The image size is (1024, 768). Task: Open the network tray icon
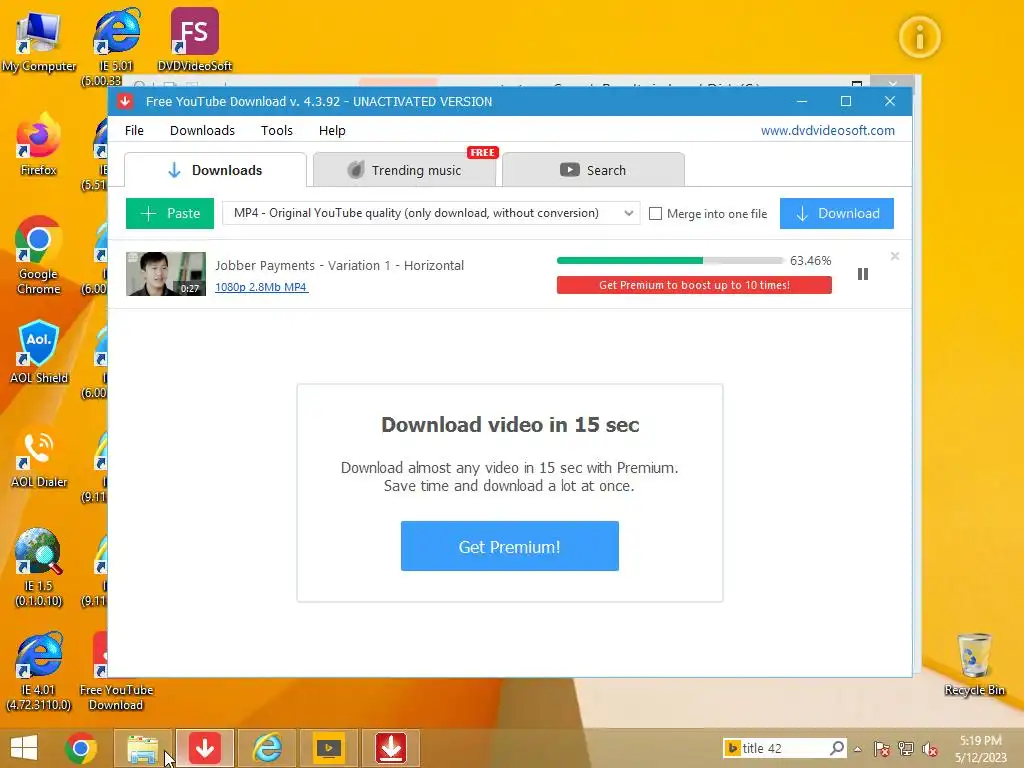click(x=906, y=749)
